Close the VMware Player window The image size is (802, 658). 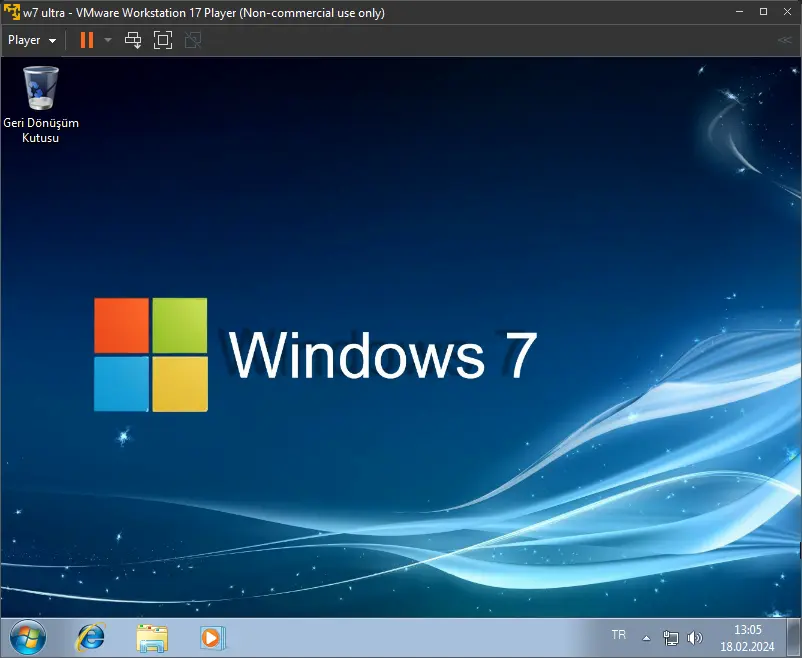click(x=787, y=12)
